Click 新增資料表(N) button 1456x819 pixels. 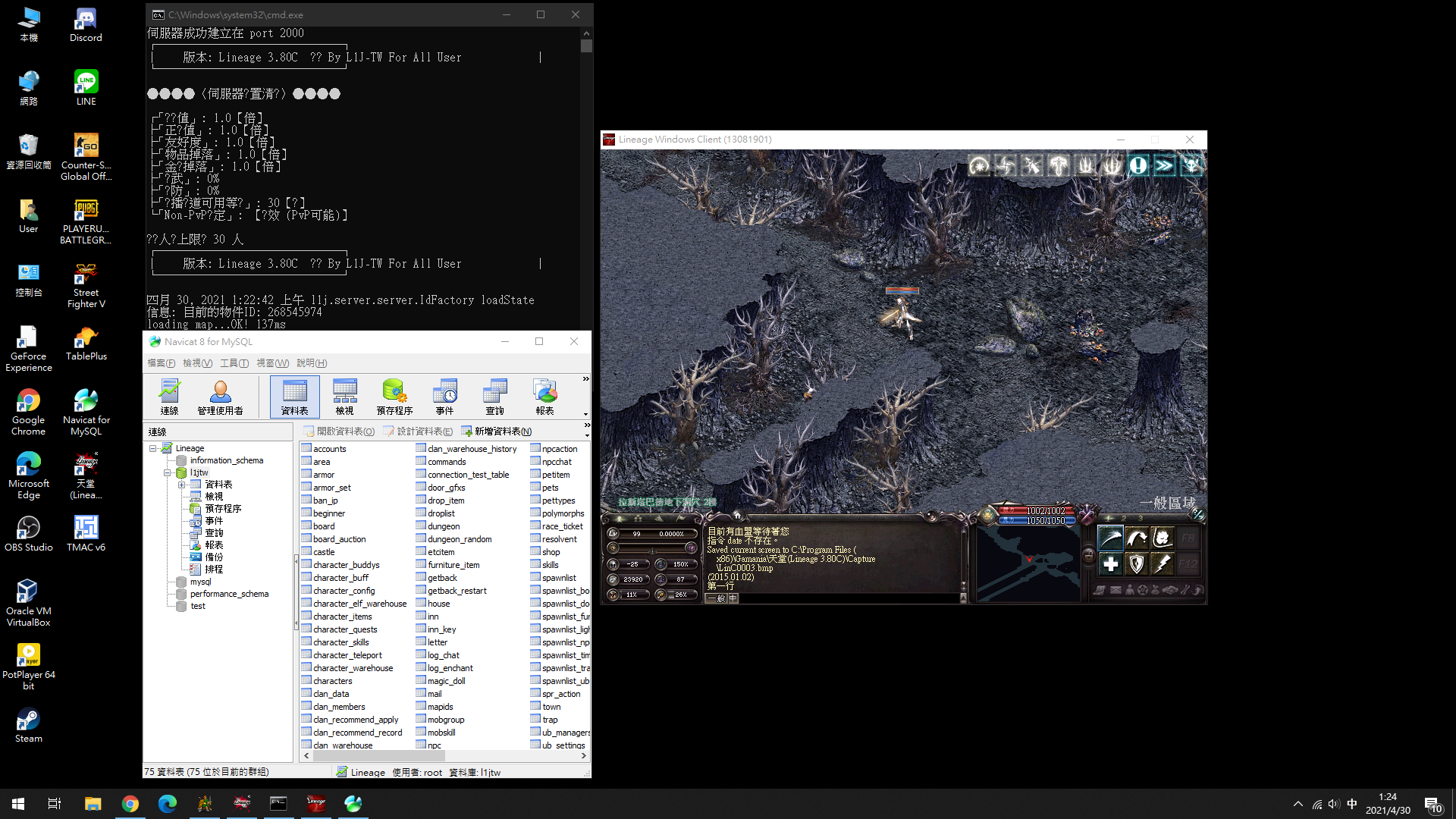coord(497,431)
